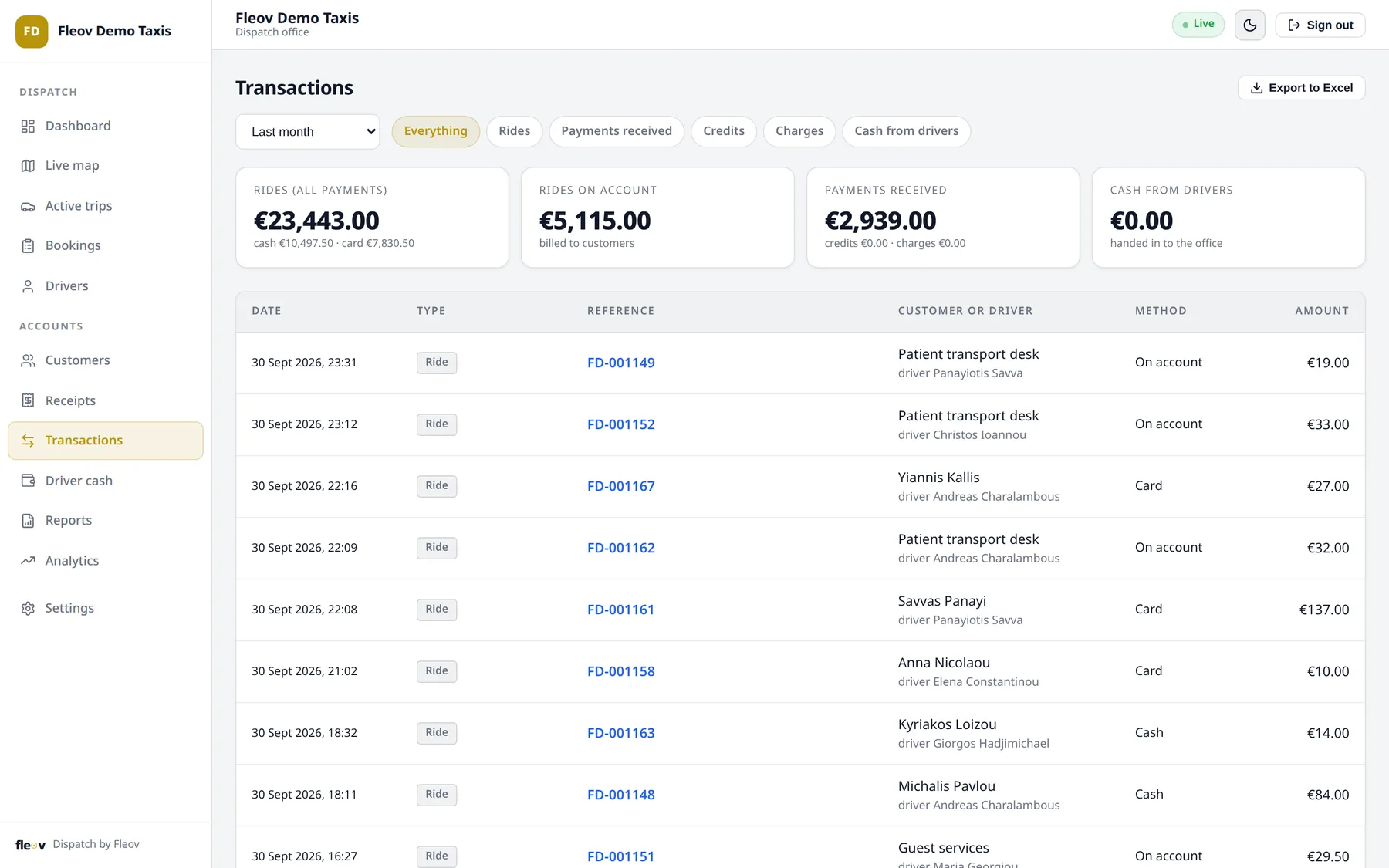Click the Amount column header
This screenshot has height=868, width=1389.
(1322, 311)
